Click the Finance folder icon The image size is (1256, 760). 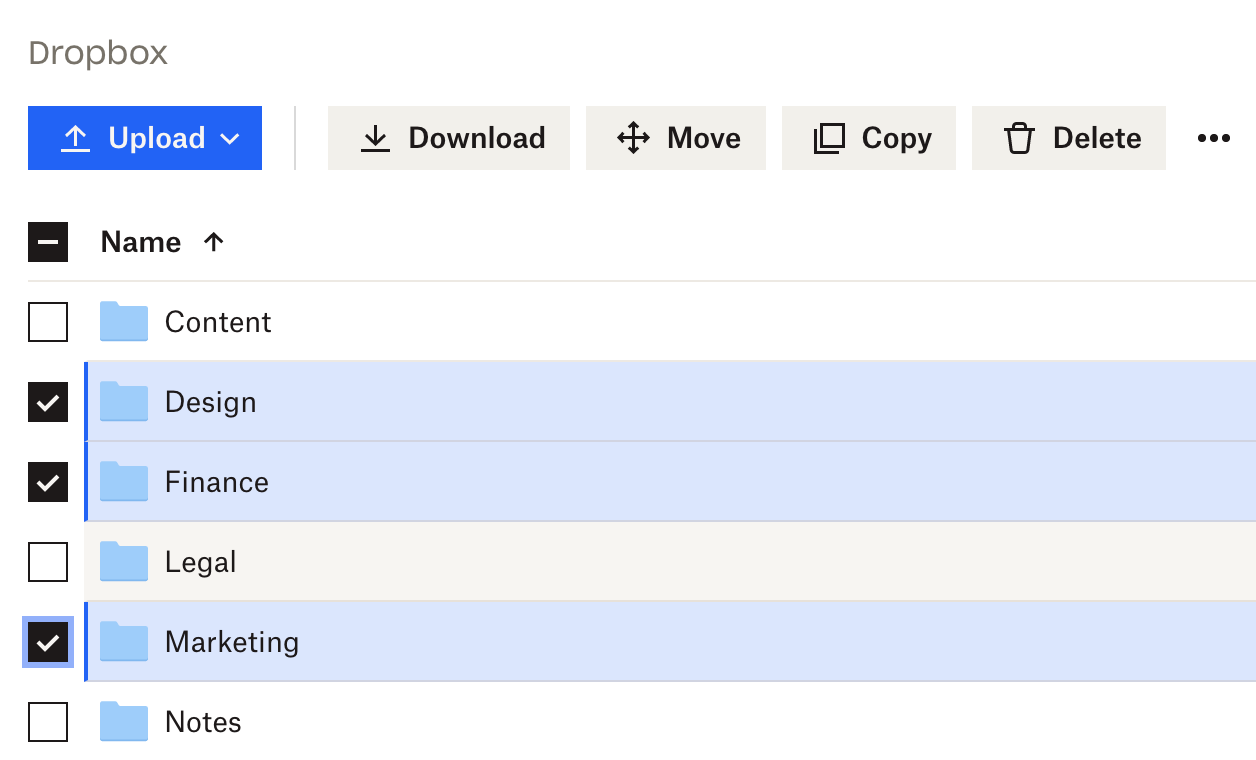pyautogui.click(x=124, y=482)
